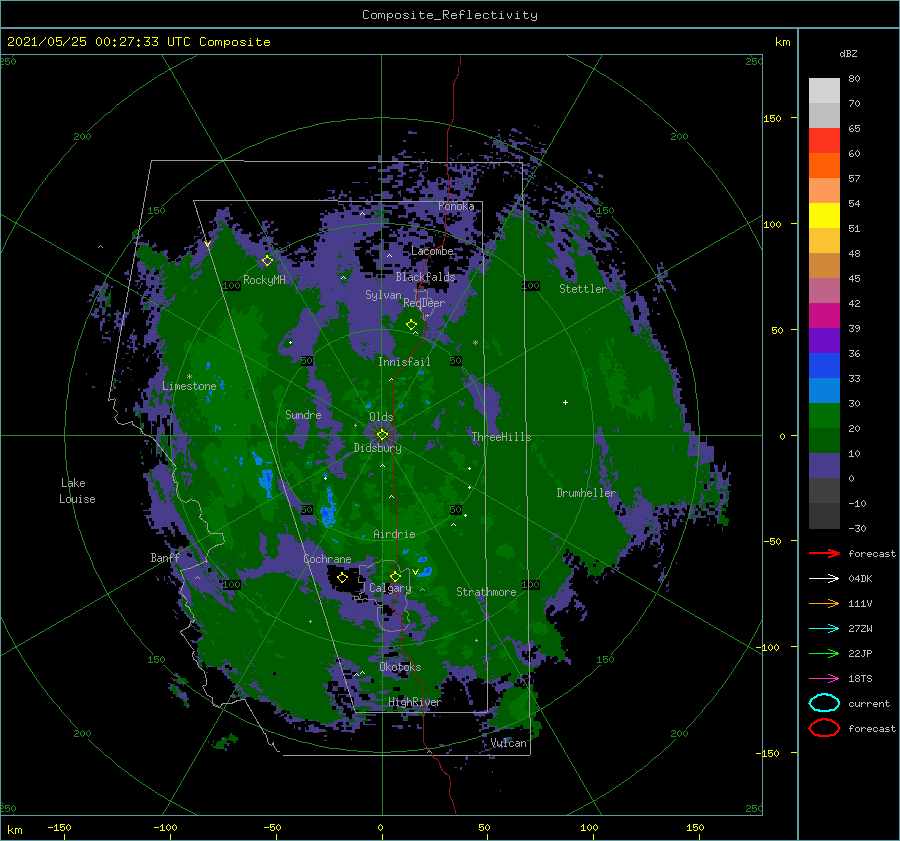Click the green 22JP arrow in the legend
The height and width of the screenshot is (841, 900).
coord(824,653)
